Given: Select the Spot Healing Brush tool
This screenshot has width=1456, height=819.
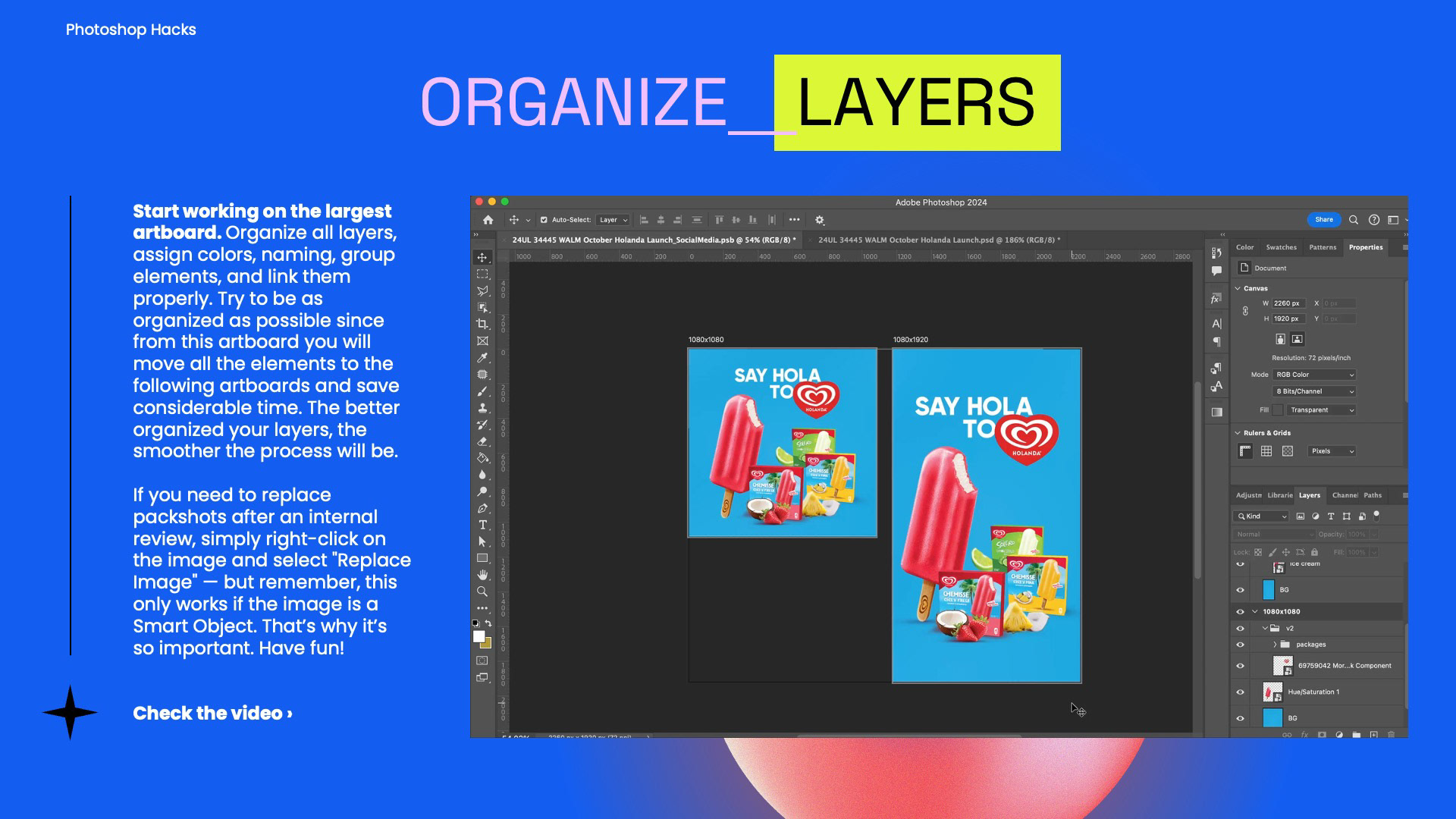Looking at the screenshot, I should point(482,375).
